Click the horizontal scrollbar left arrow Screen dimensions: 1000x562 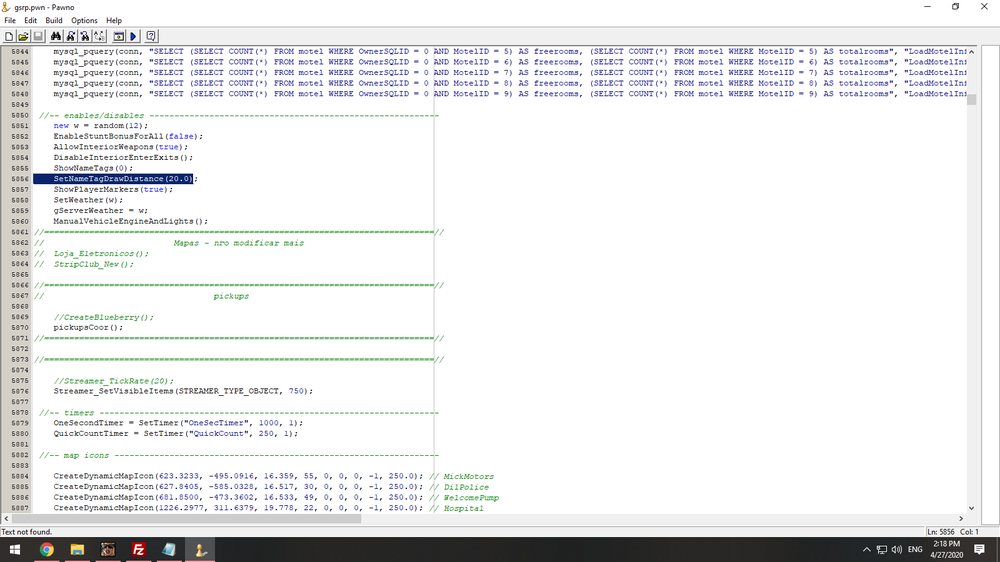tap(6, 519)
